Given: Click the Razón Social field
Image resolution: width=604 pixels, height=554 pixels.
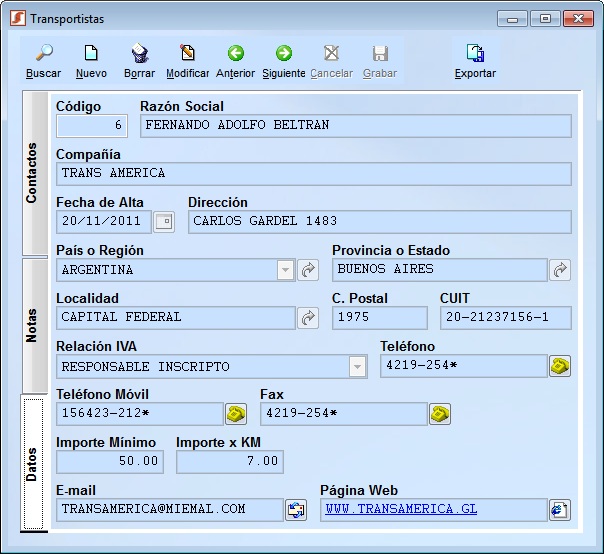Looking at the screenshot, I should (356, 126).
